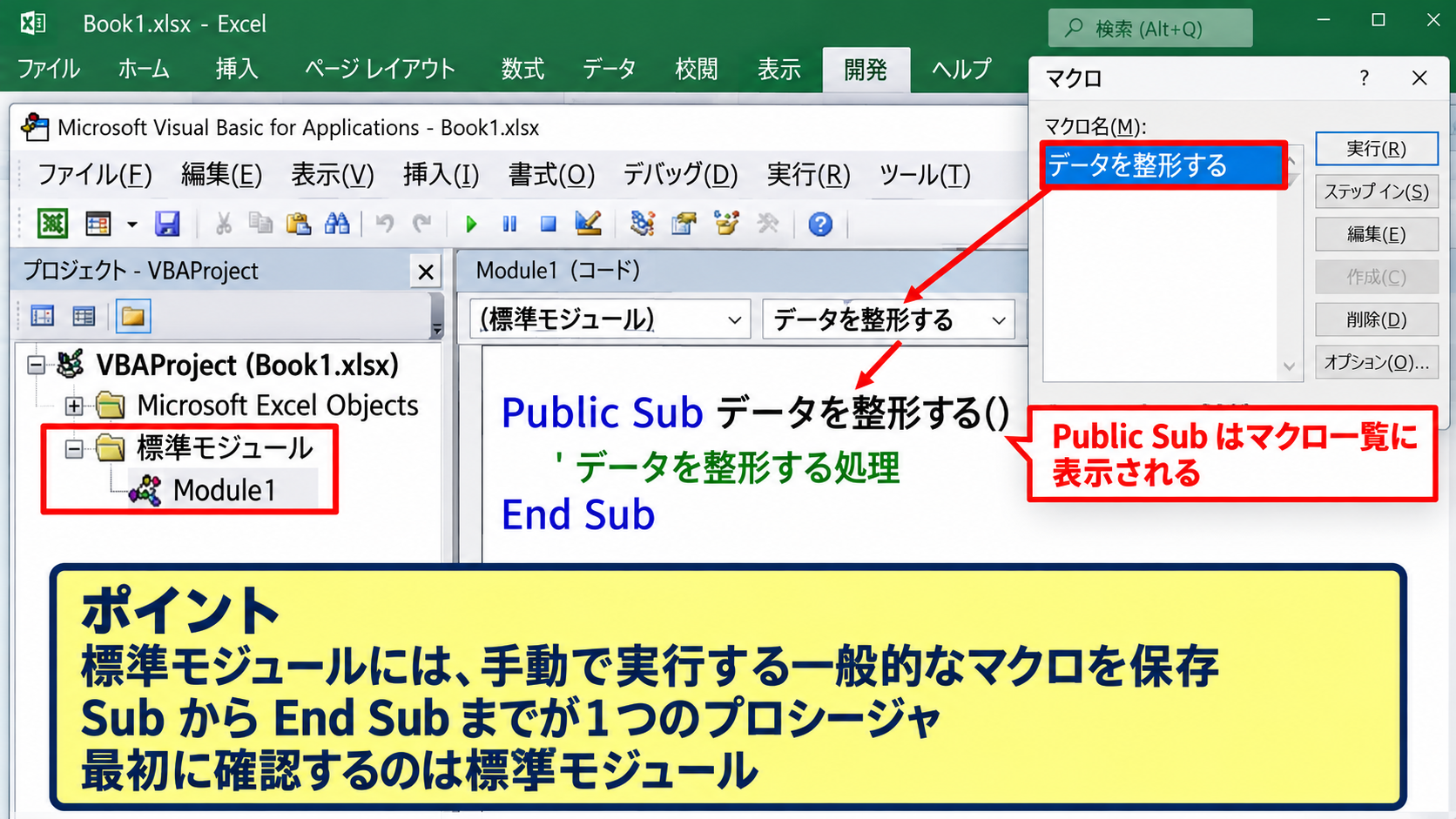Collapse the VBAProject (Book1.xlsx) tree node

coord(36,364)
